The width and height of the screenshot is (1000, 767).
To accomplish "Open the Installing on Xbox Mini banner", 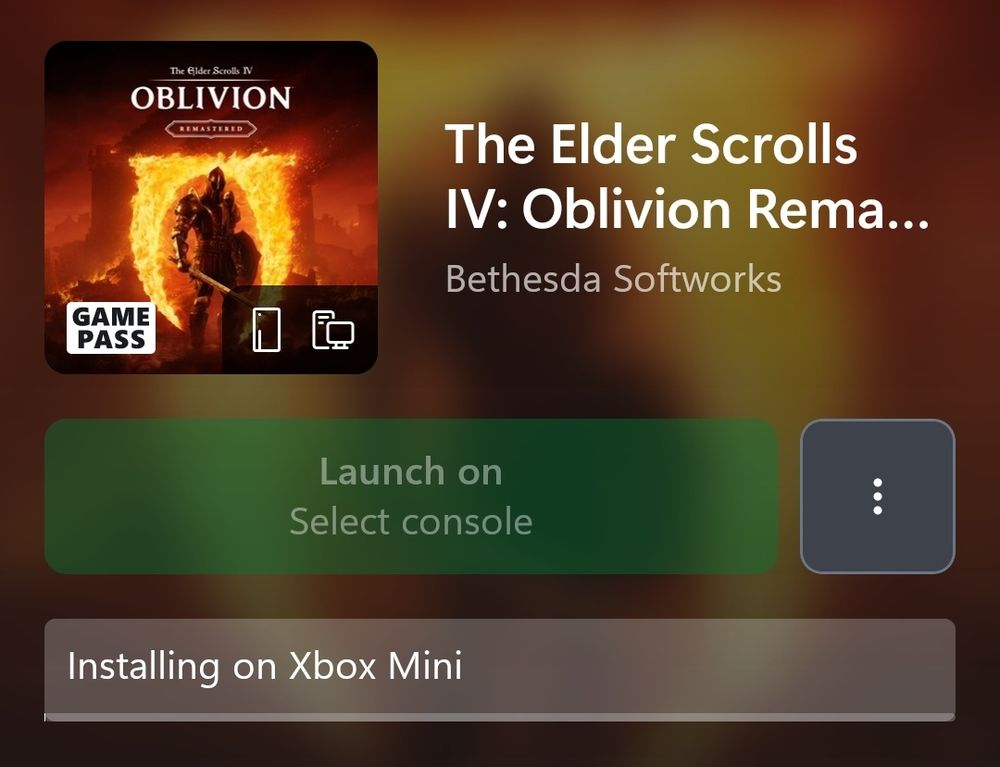I will pyautogui.click(x=500, y=669).
